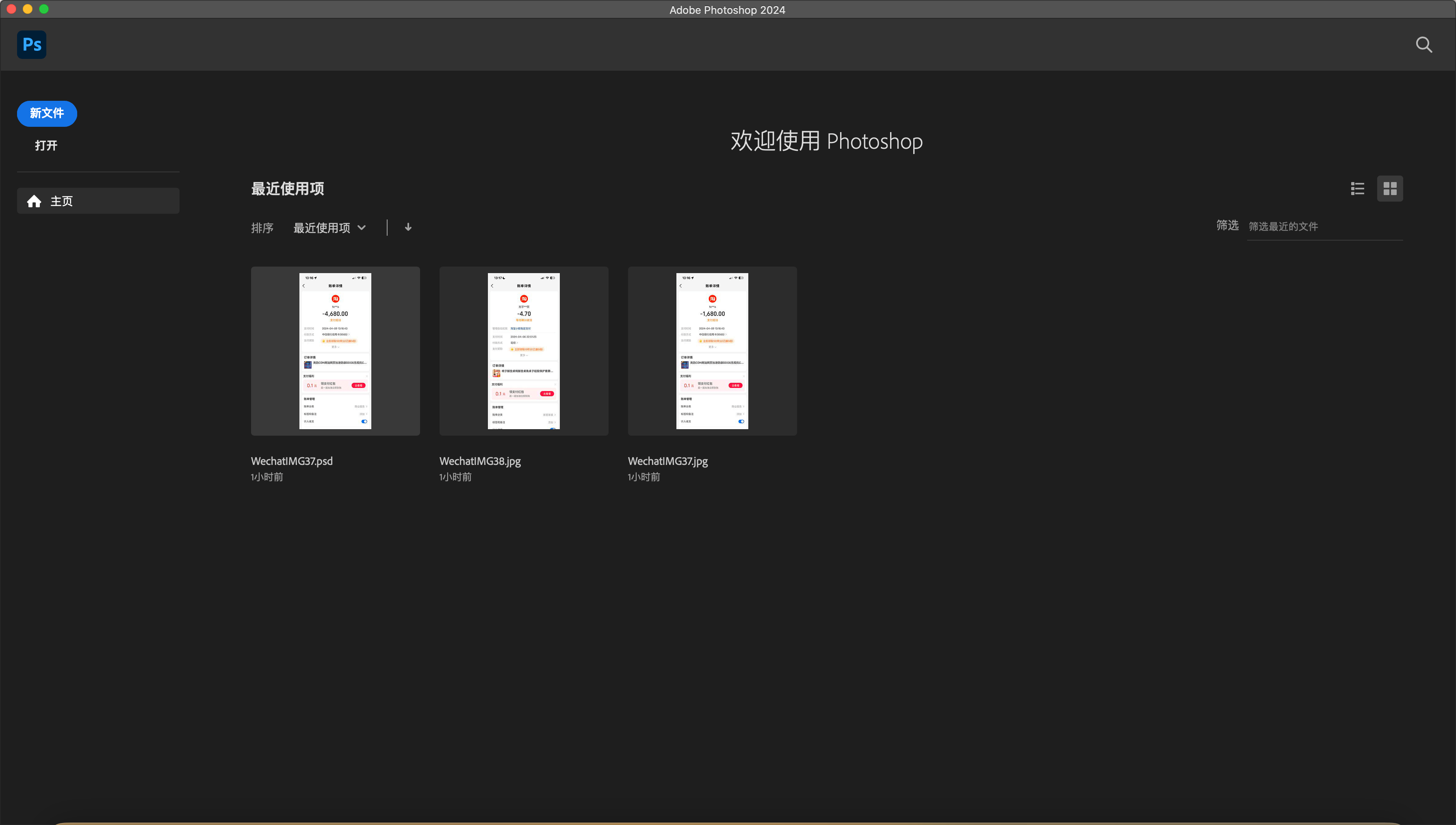Click the 排序 label
Screen dimensions: 1456x825
tap(262, 228)
